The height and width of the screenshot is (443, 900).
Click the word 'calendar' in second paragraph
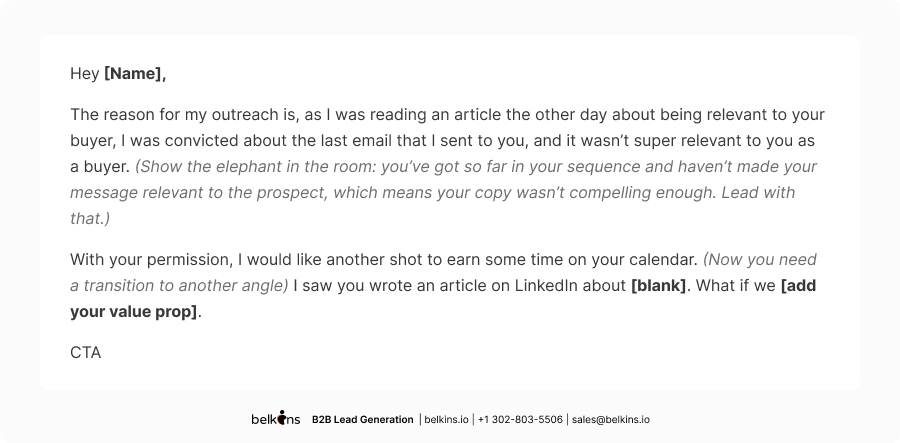tap(661, 260)
